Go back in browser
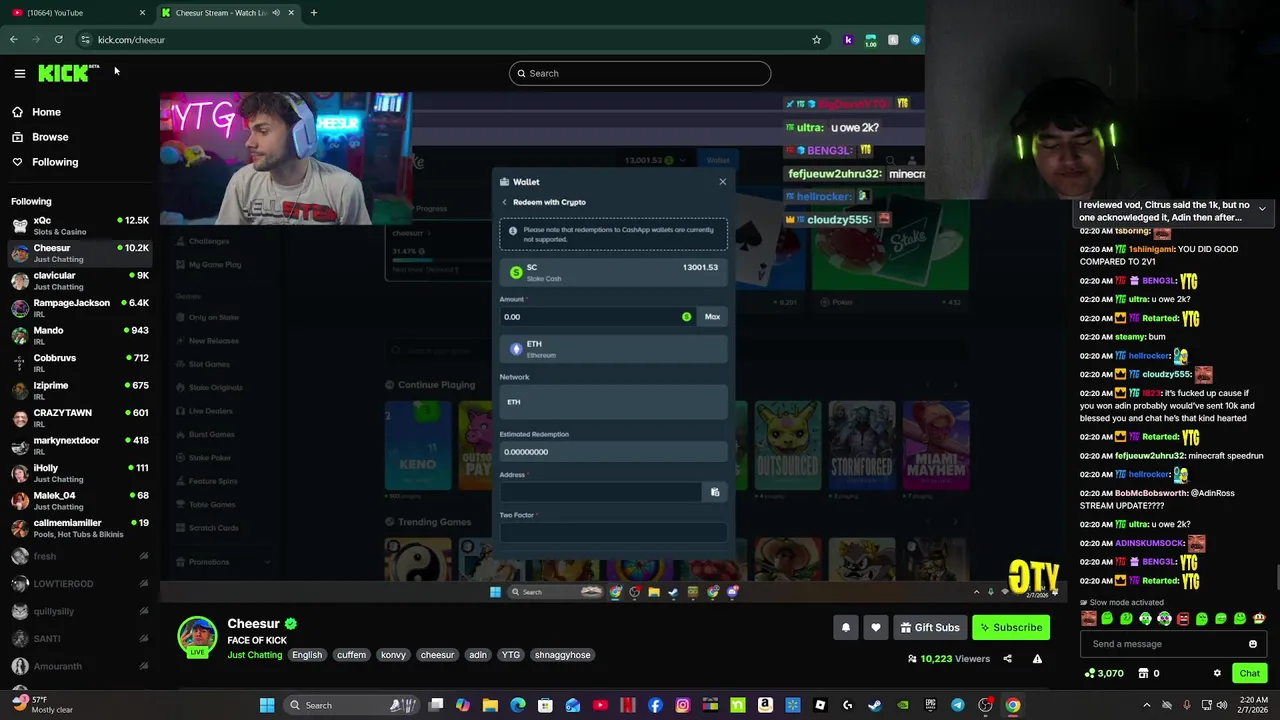The height and width of the screenshot is (720, 1280). (x=13, y=40)
